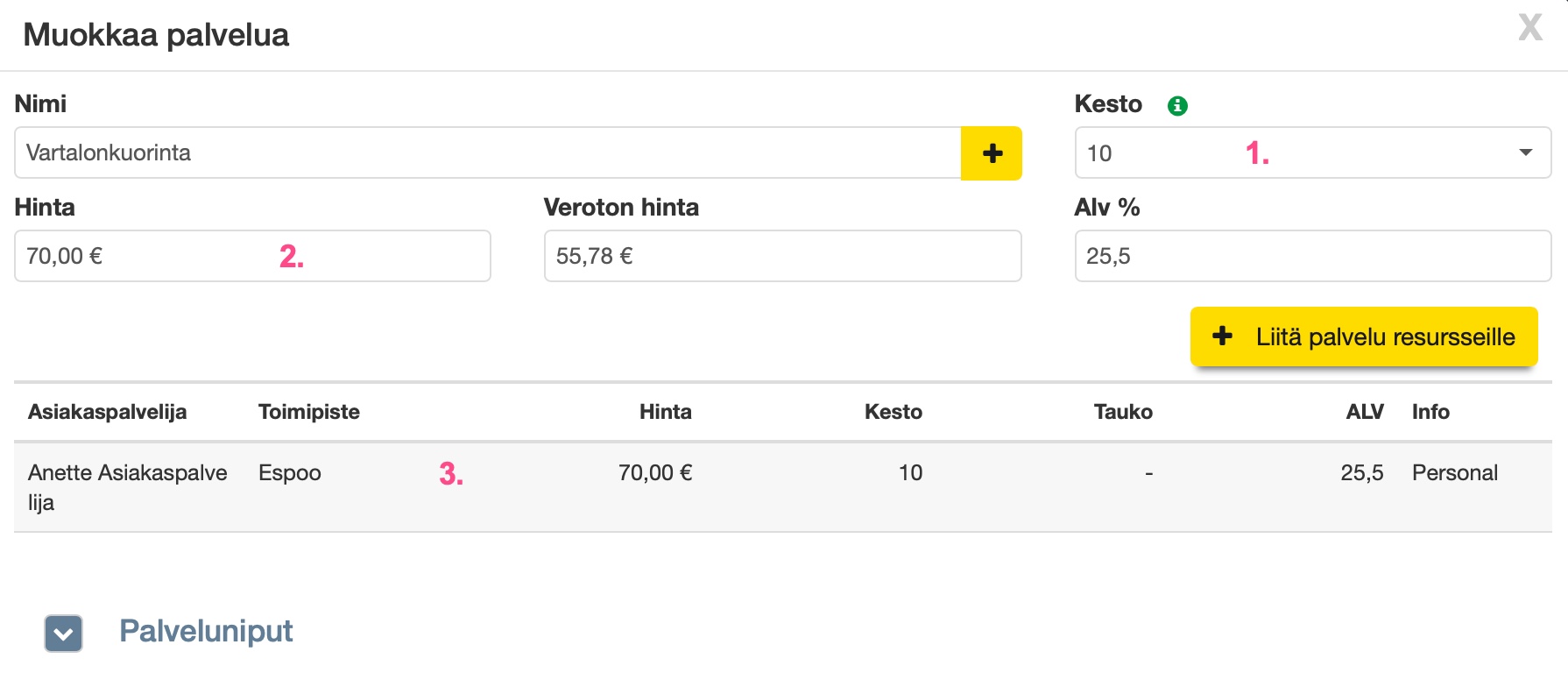The image size is (1568, 680).
Task: Click the Nimi field containing Vartalonkuorinta
Action: click(x=487, y=153)
